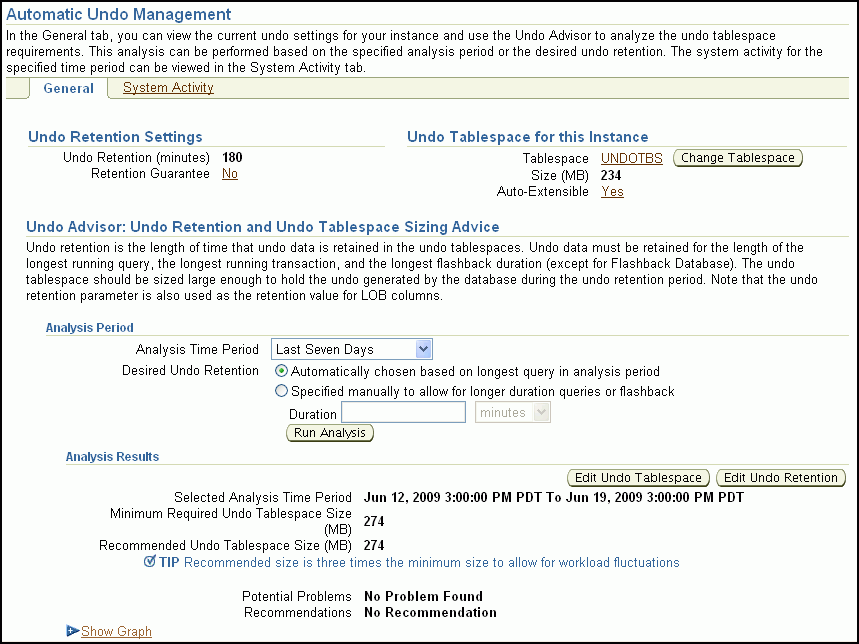Image resolution: width=859 pixels, height=644 pixels.
Task: Switch to the General tab
Action: [x=68, y=88]
